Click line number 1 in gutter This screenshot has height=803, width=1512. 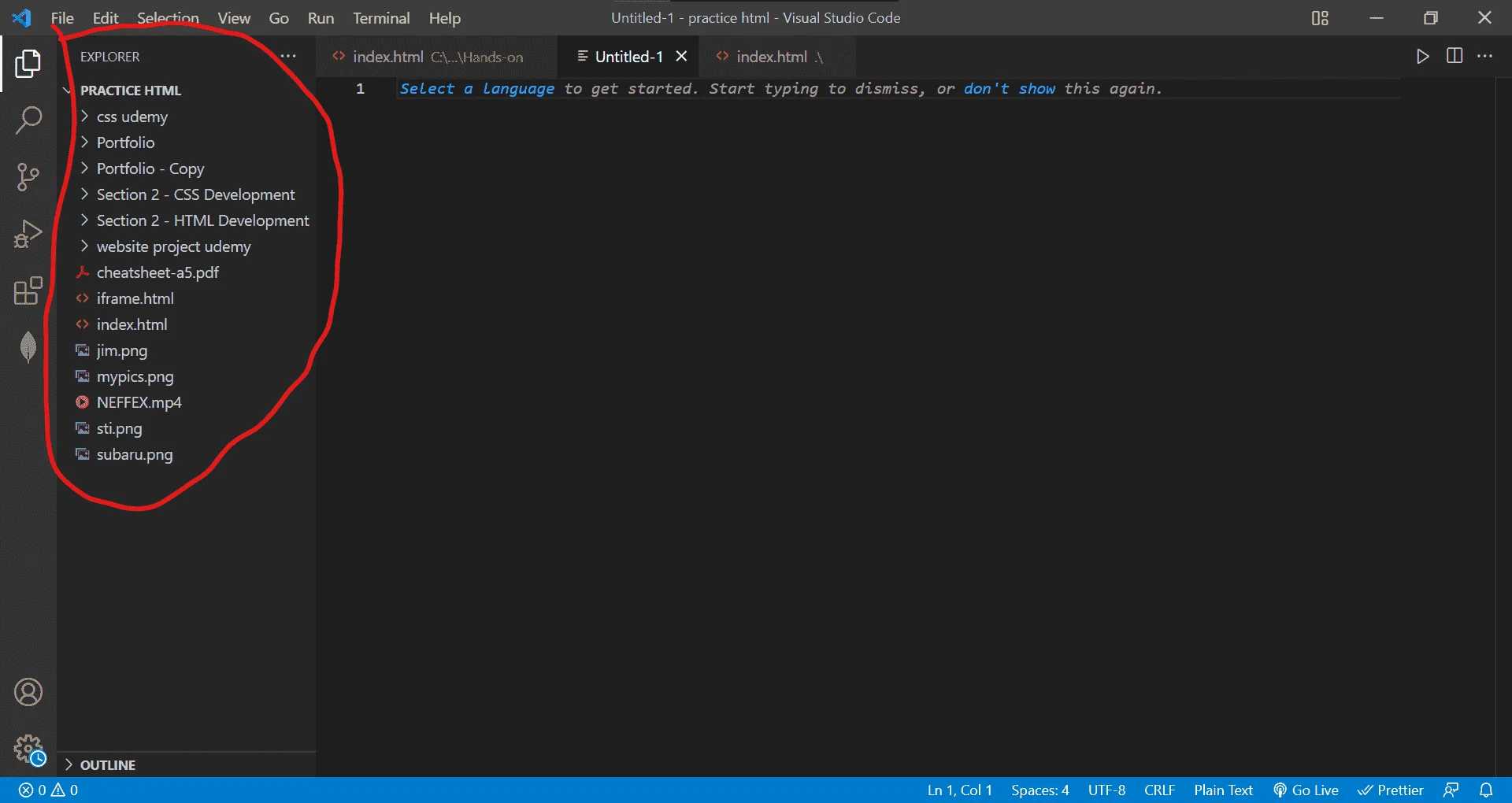360,89
